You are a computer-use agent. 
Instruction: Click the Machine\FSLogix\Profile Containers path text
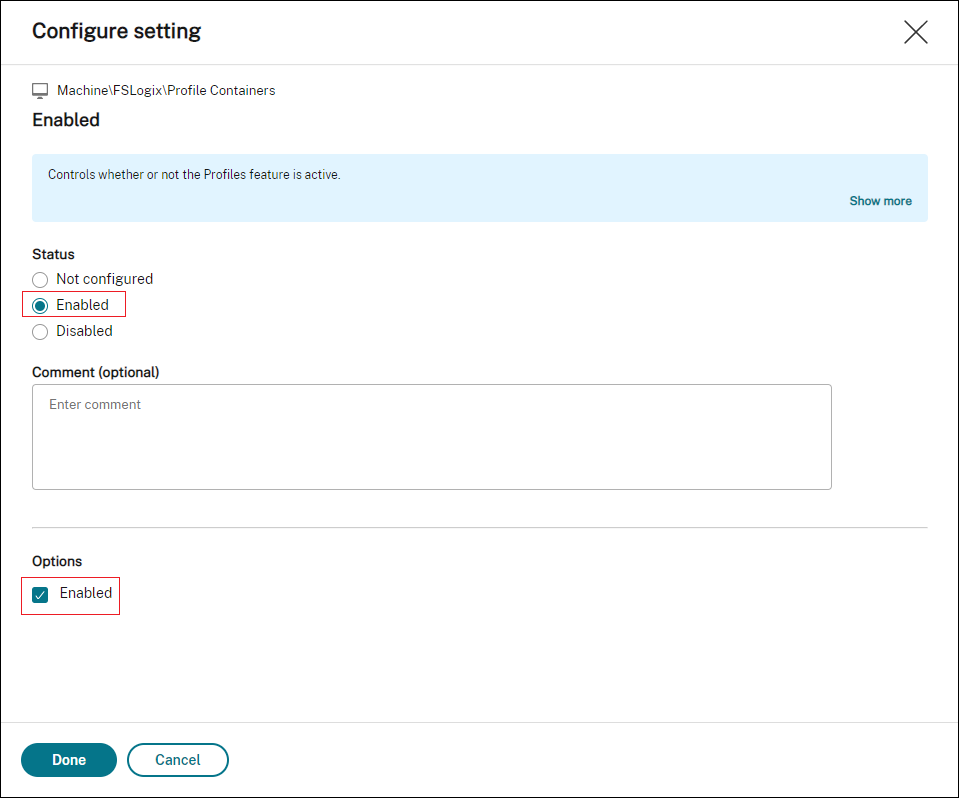pos(166,91)
